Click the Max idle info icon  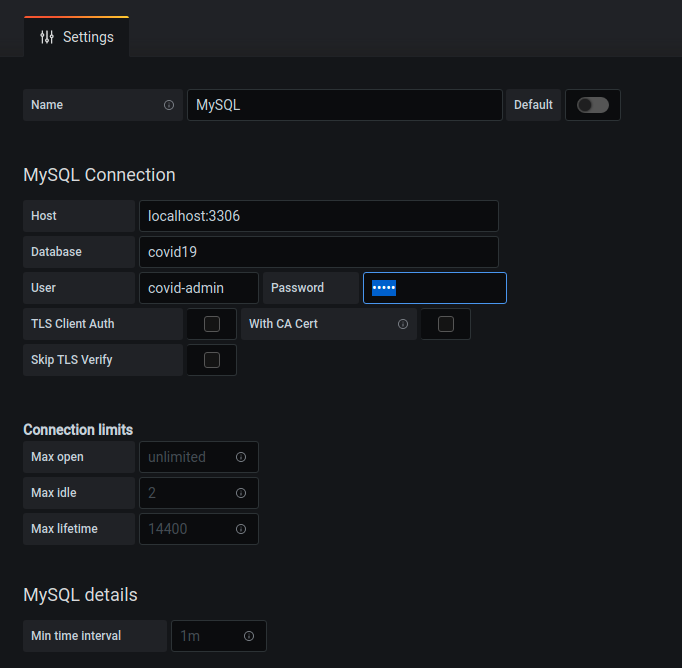[241, 493]
